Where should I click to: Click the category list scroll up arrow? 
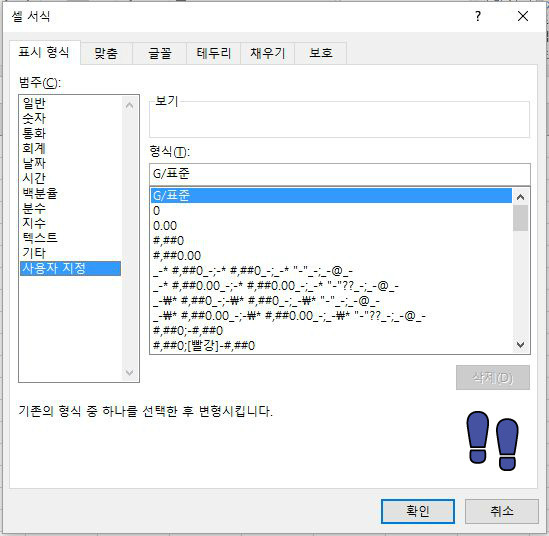(x=130, y=105)
